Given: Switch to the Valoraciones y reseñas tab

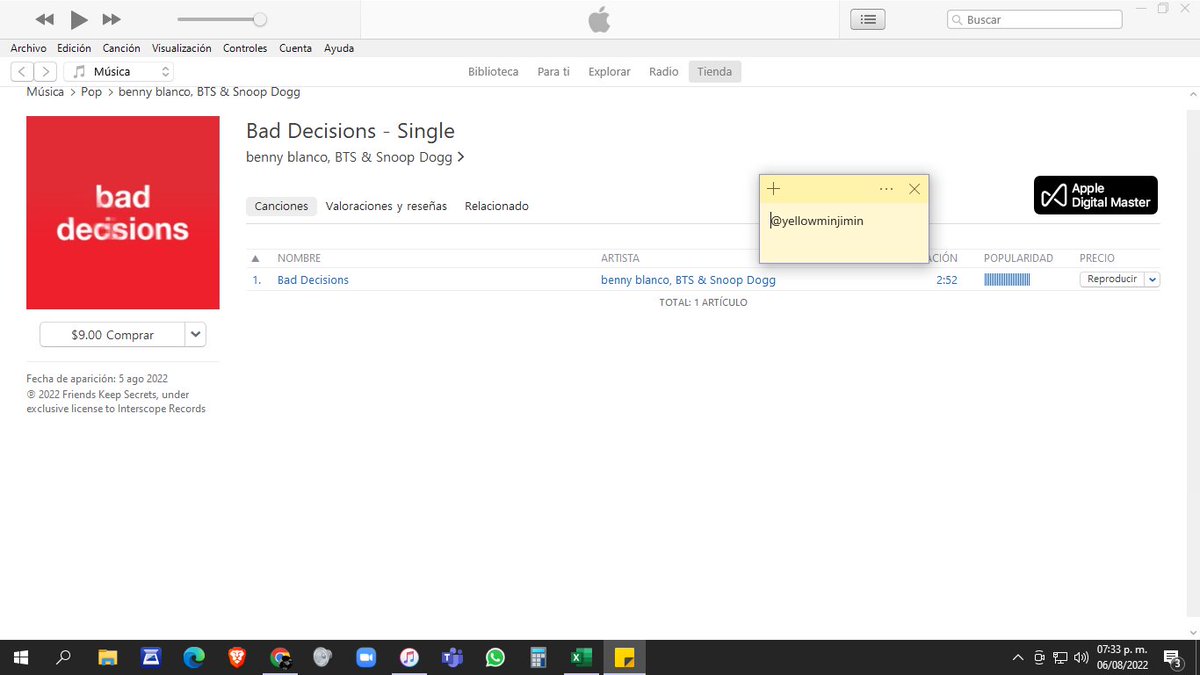Looking at the screenshot, I should pyautogui.click(x=387, y=206).
